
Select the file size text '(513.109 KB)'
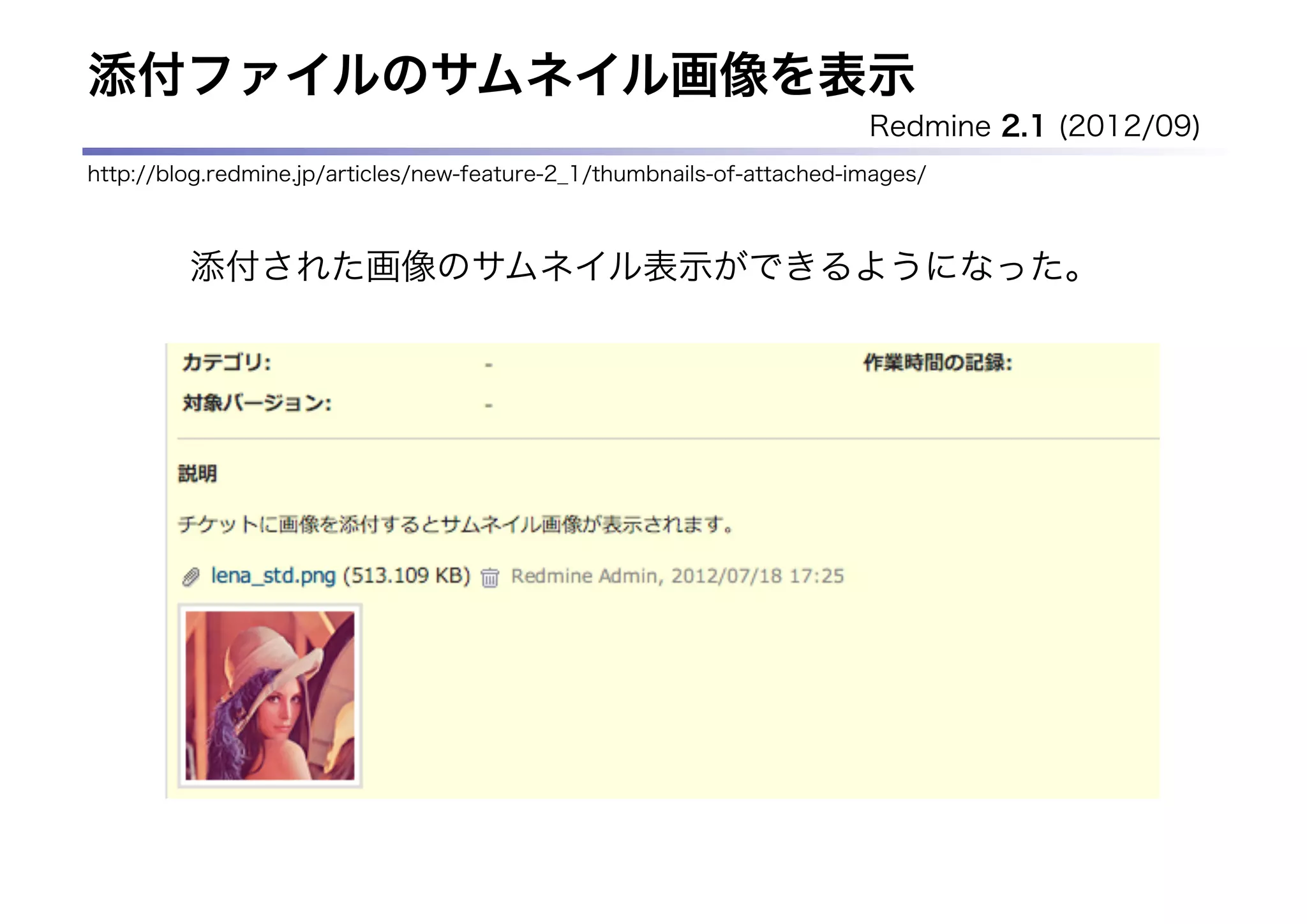407,576
